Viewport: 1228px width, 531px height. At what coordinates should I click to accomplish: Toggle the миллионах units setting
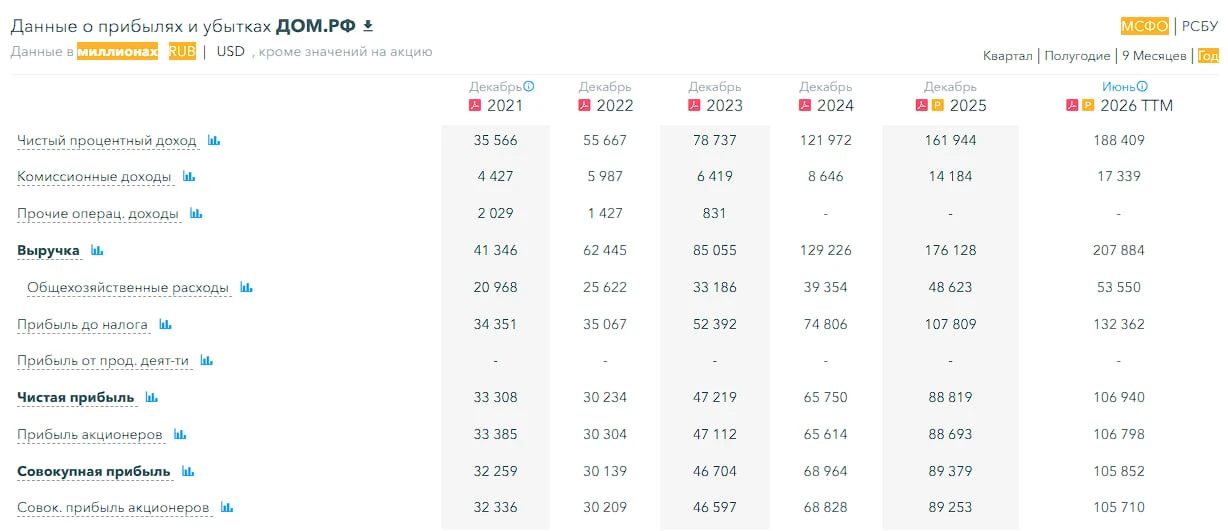coord(117,51)
